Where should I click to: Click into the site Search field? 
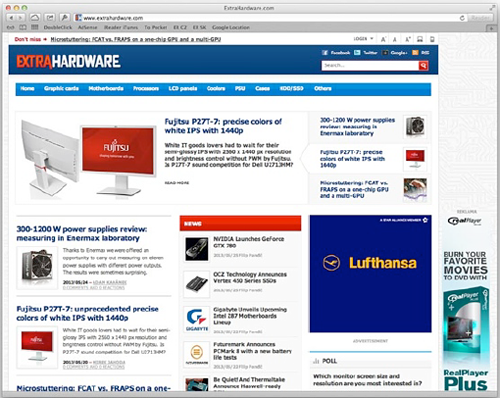[370, 65]
